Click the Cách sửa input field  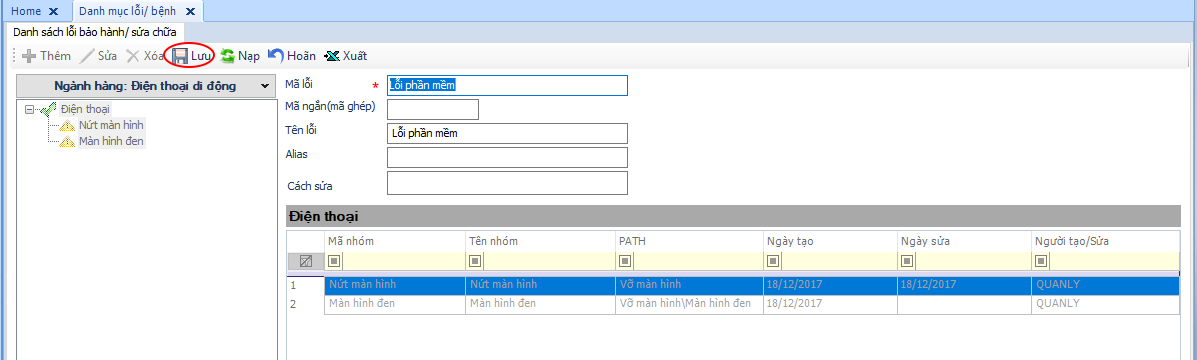click(x=507, y=183)
